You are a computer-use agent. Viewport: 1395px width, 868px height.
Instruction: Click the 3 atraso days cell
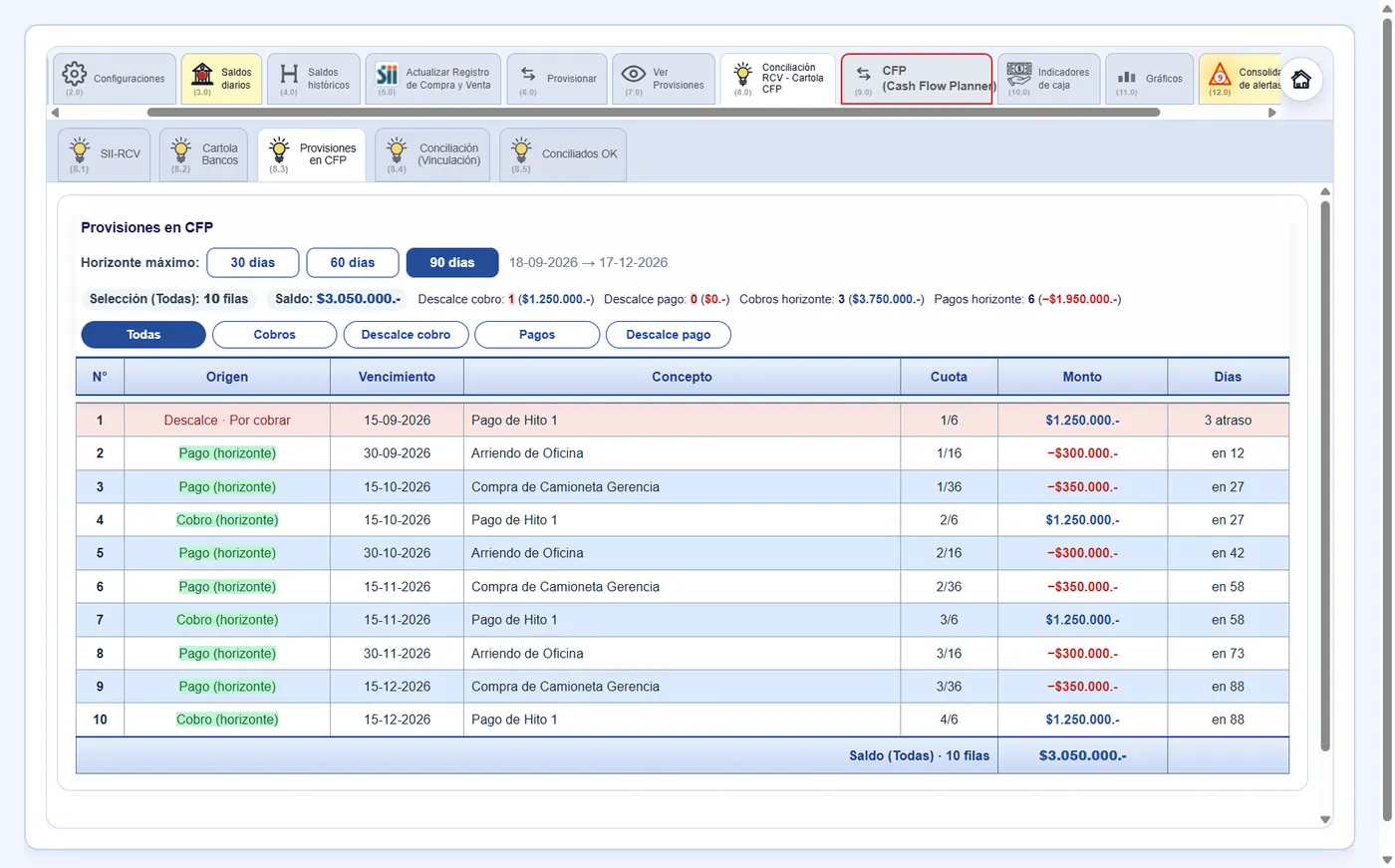click(1228, 421)
